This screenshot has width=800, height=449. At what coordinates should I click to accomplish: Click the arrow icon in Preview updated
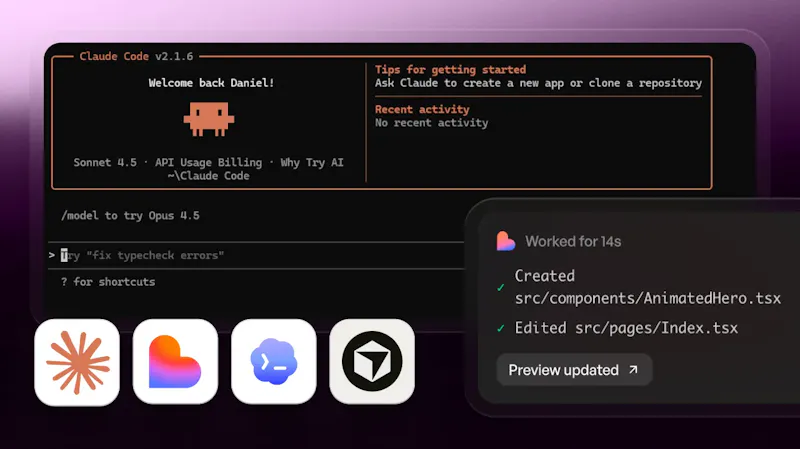coord(633,369)
